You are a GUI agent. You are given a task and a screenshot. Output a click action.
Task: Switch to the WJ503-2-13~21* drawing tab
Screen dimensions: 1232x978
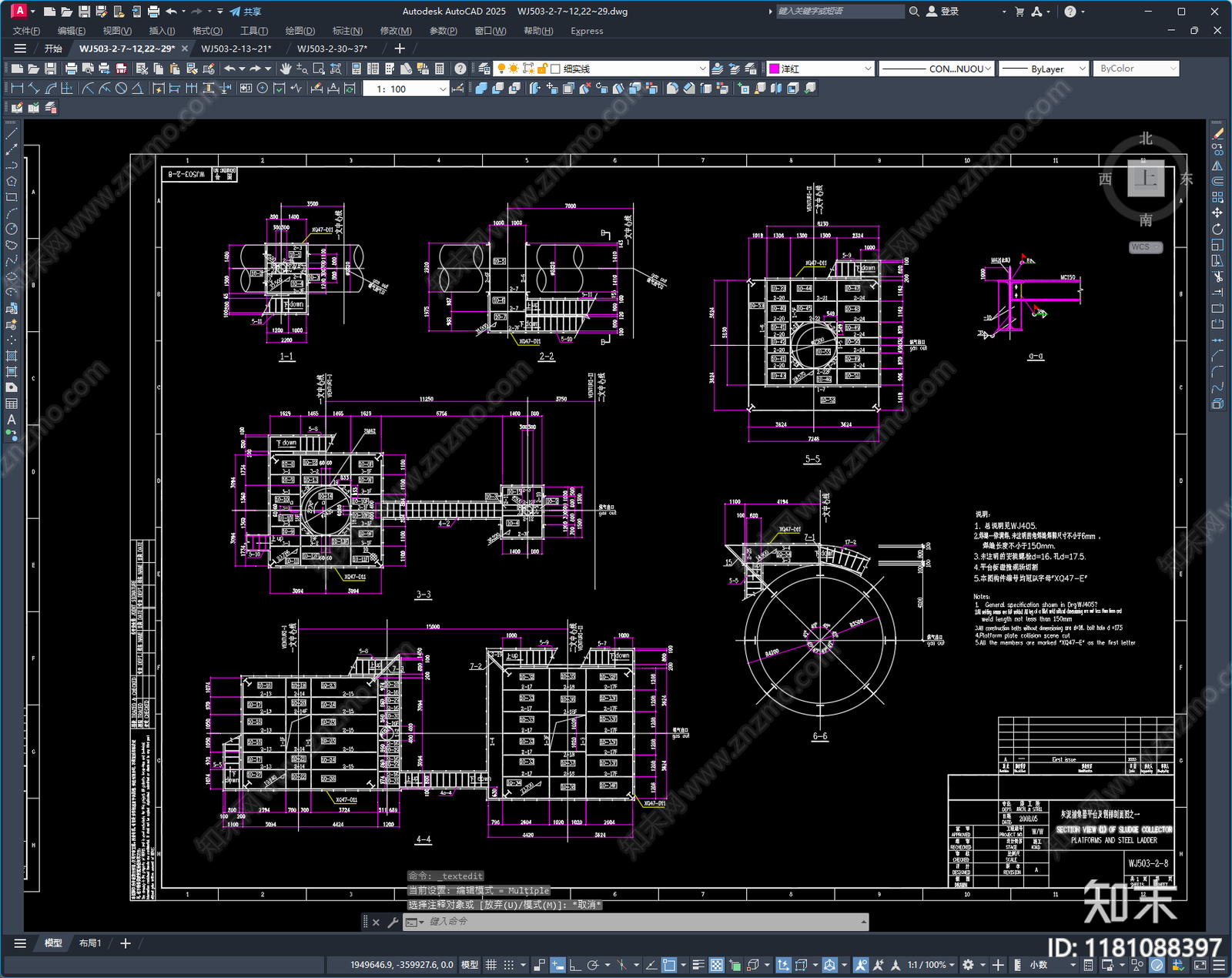coord(236,49)
